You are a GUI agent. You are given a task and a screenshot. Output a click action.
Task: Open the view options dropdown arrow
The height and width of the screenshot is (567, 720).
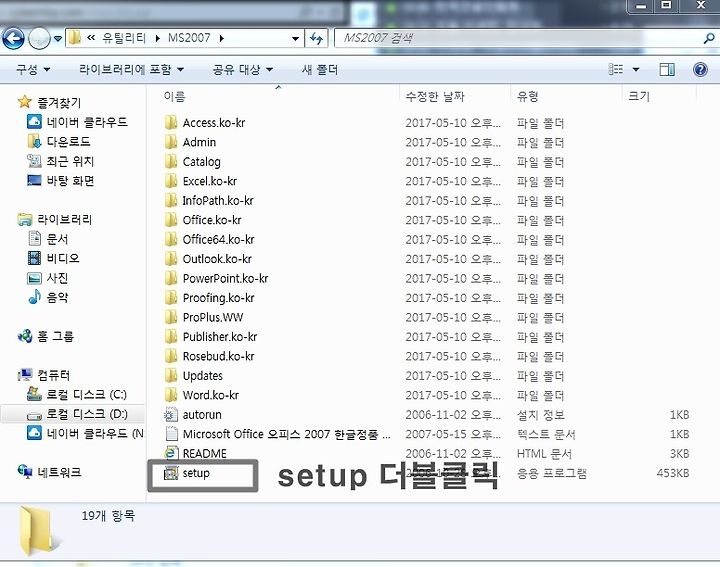(636, 70)
